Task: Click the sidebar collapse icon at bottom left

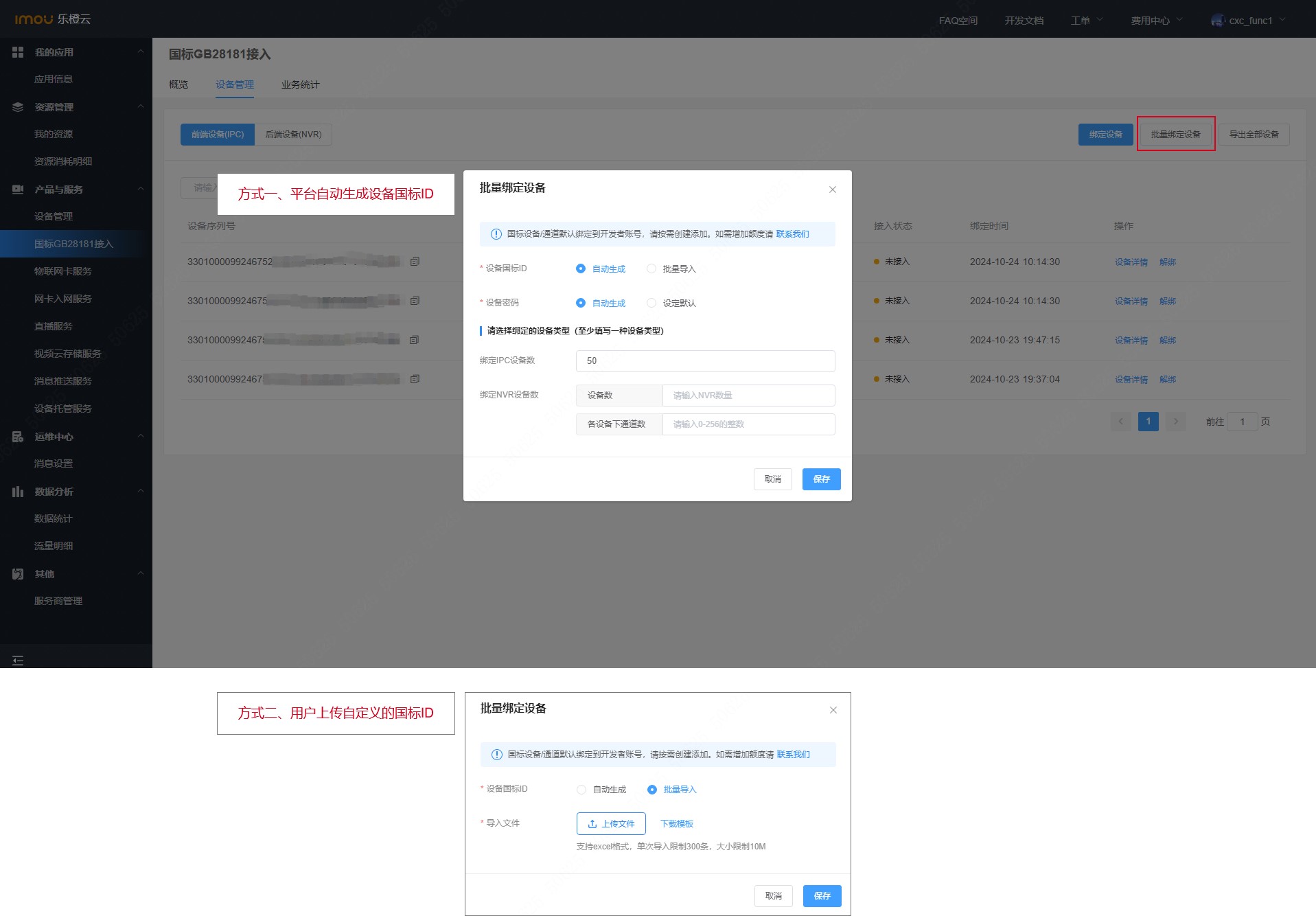Action: click(x=18, y=660)
